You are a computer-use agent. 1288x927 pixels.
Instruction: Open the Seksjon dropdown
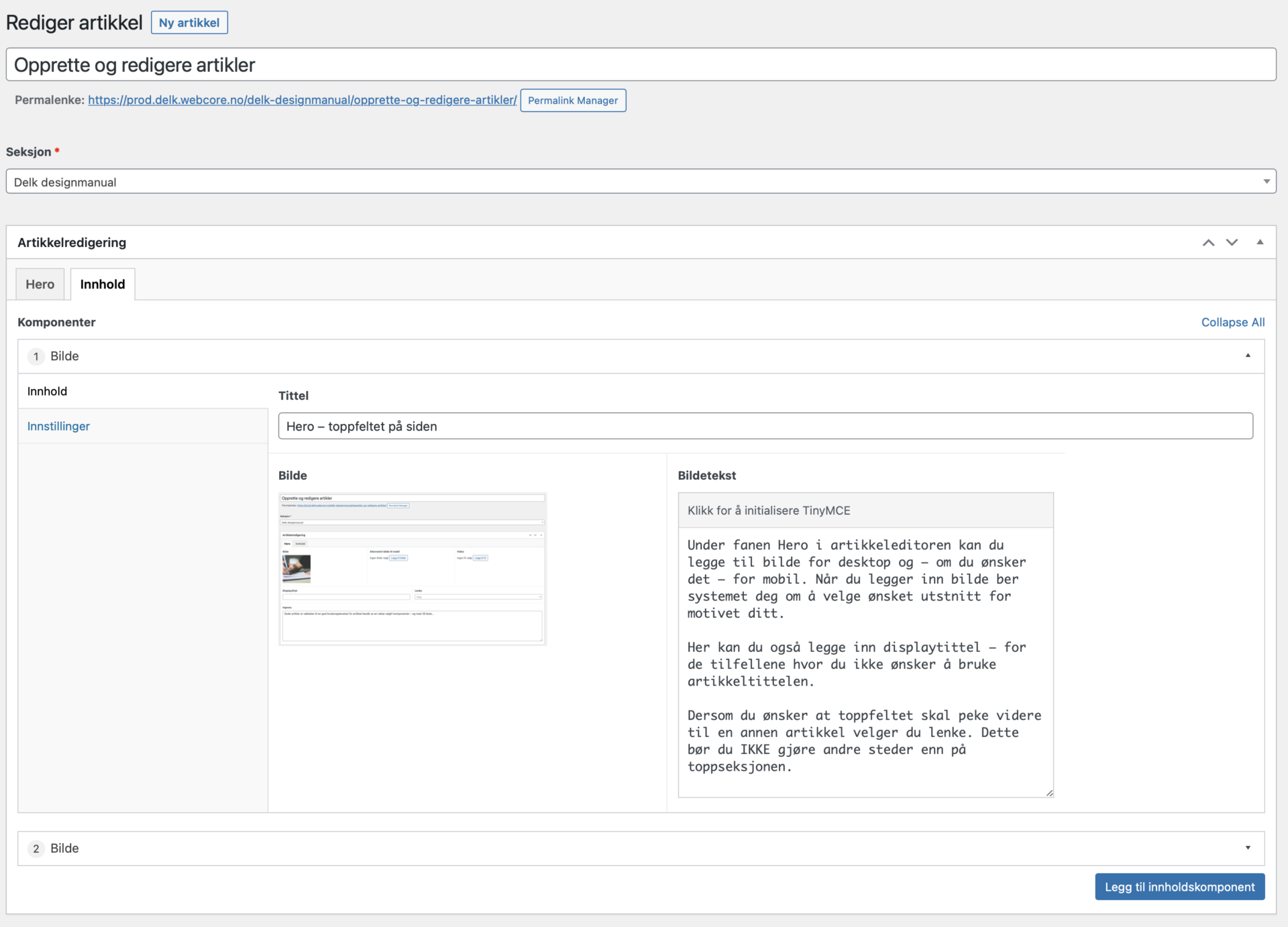[641, 182]
